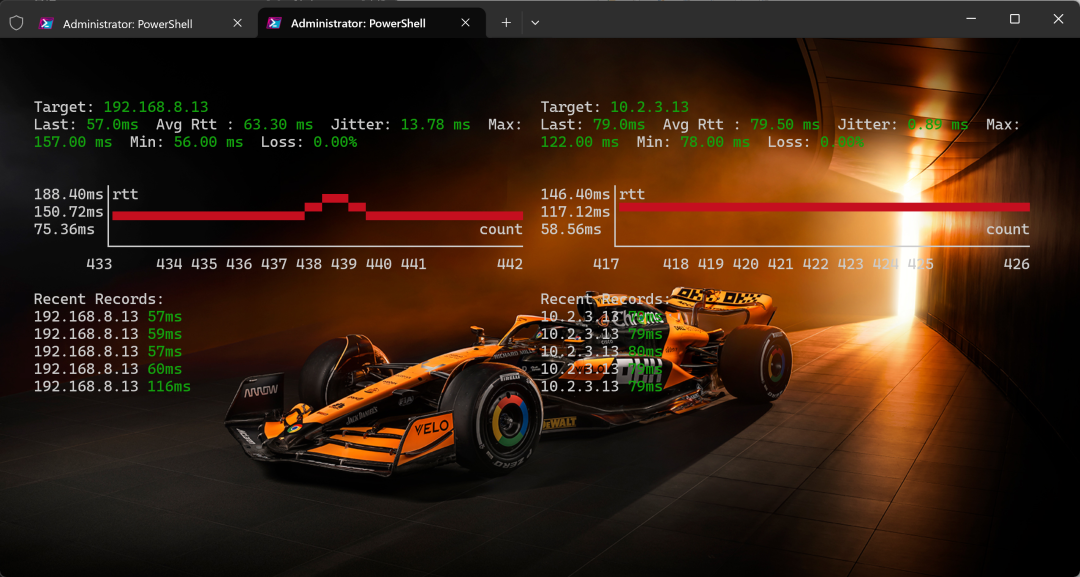Image resolution: width=1080 pixels, height=577 pixels.
Task: Click the Jitter value 13.78 ms
Action: [436, 125]
